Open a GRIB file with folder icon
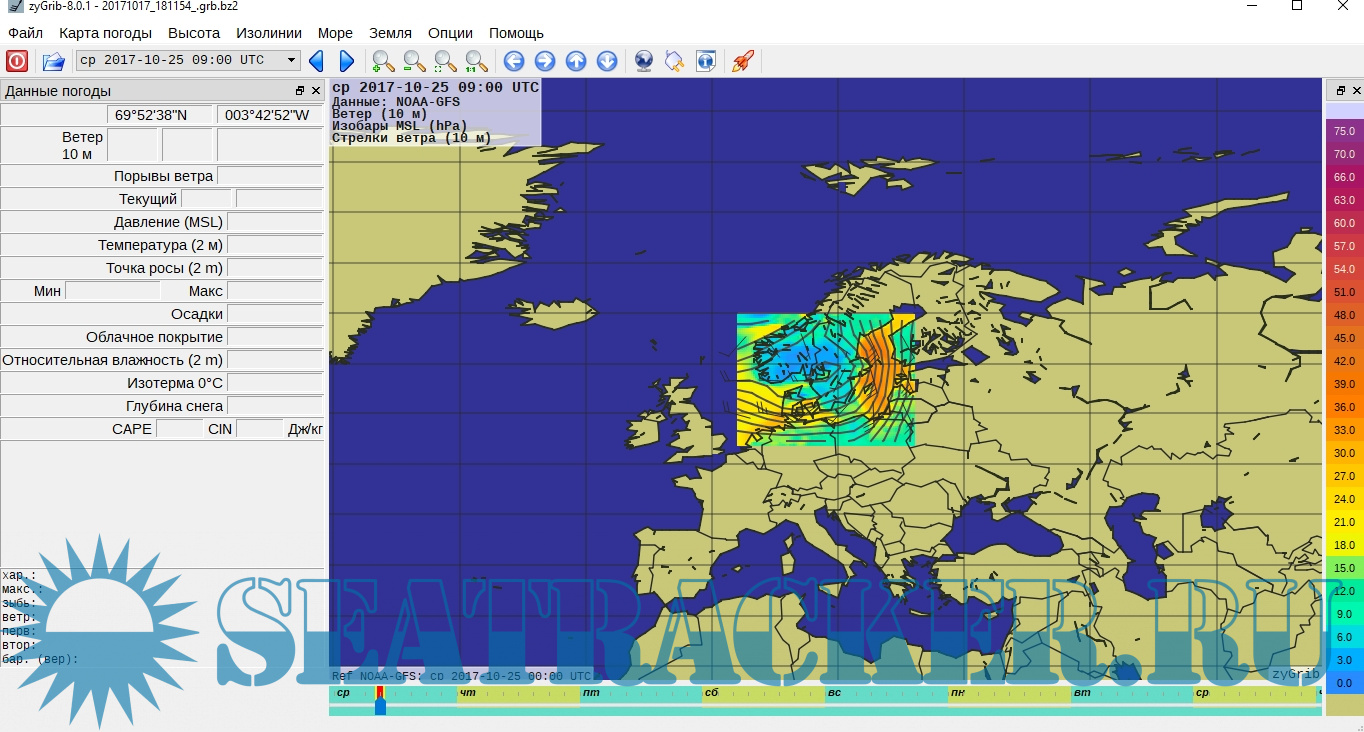Viewport: 1364px width, 732px height. coord(53,61)
